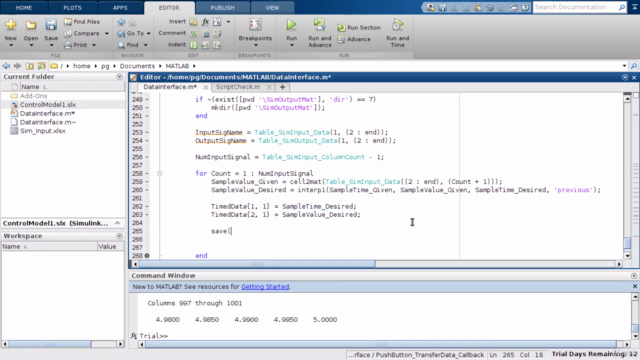Click the forward arrow in address bar
Screen dimensions: 640x360
[x=18, y=66]
